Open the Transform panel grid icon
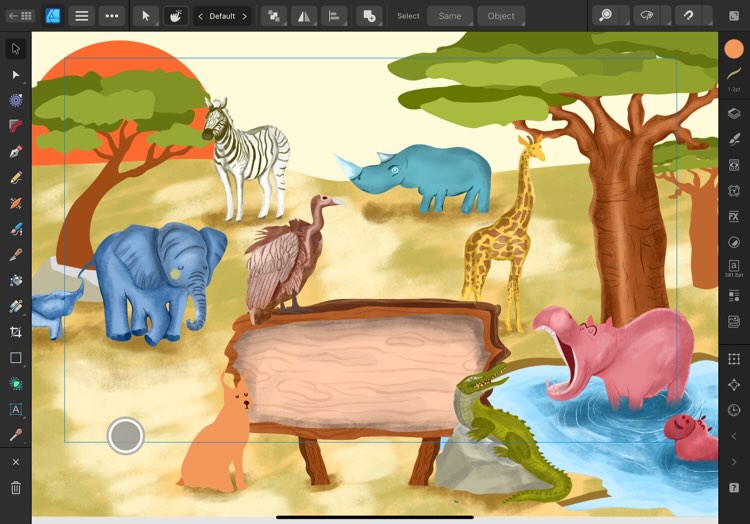This screenshot has width=750, height=524. pos(734,359)
